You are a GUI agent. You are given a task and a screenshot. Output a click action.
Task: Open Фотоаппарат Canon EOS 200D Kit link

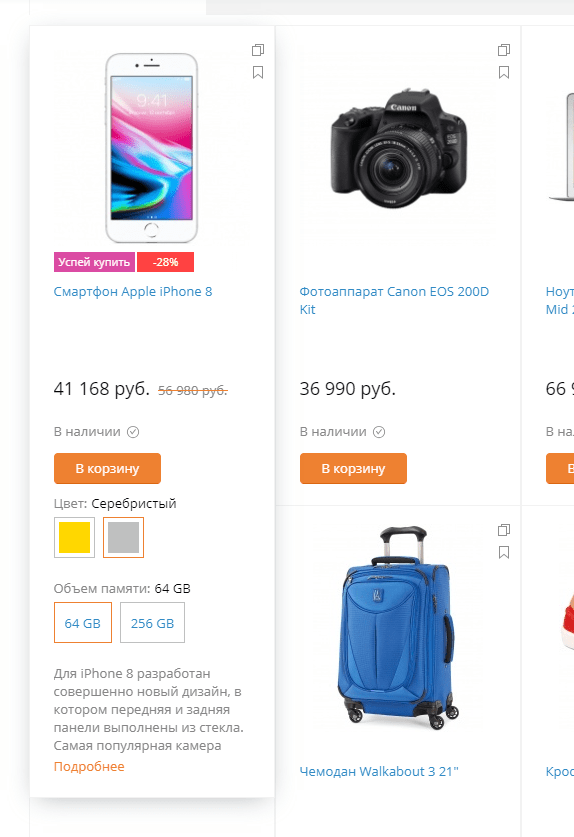[x=394, y=301]
